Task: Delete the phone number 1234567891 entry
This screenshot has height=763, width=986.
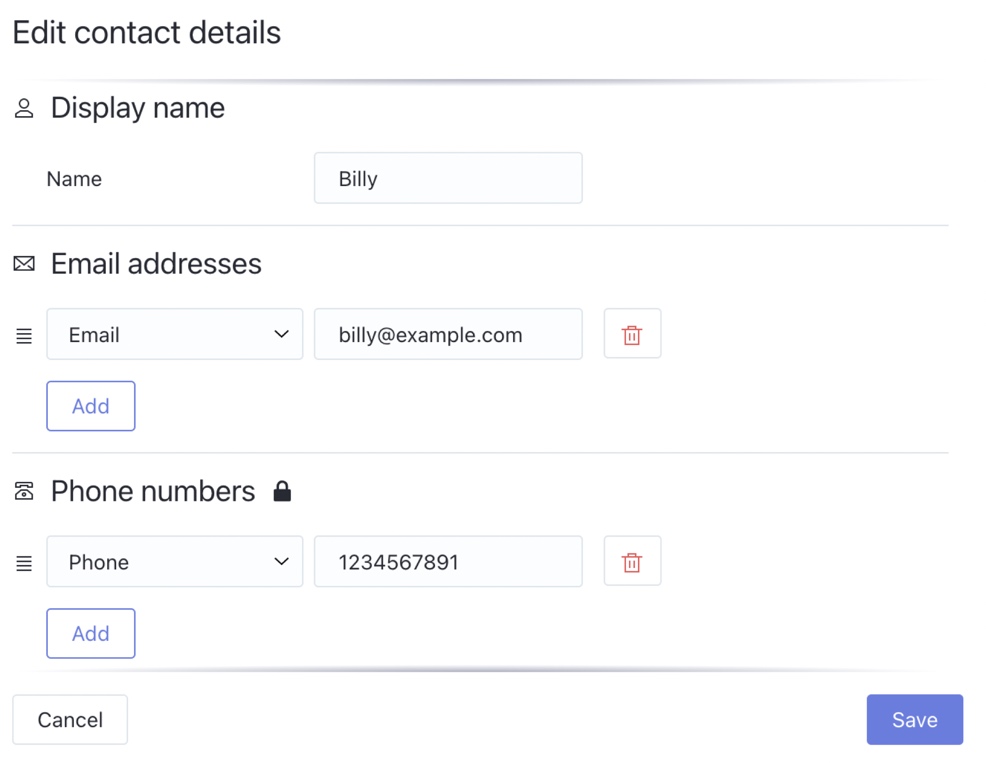Action: click(632, 561)
